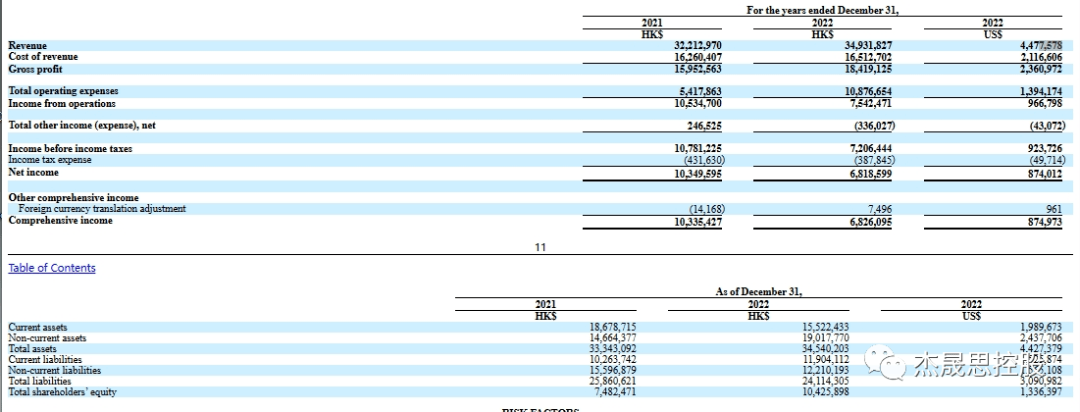
Task: Select the Net income row label
Action: pos(33,172)
